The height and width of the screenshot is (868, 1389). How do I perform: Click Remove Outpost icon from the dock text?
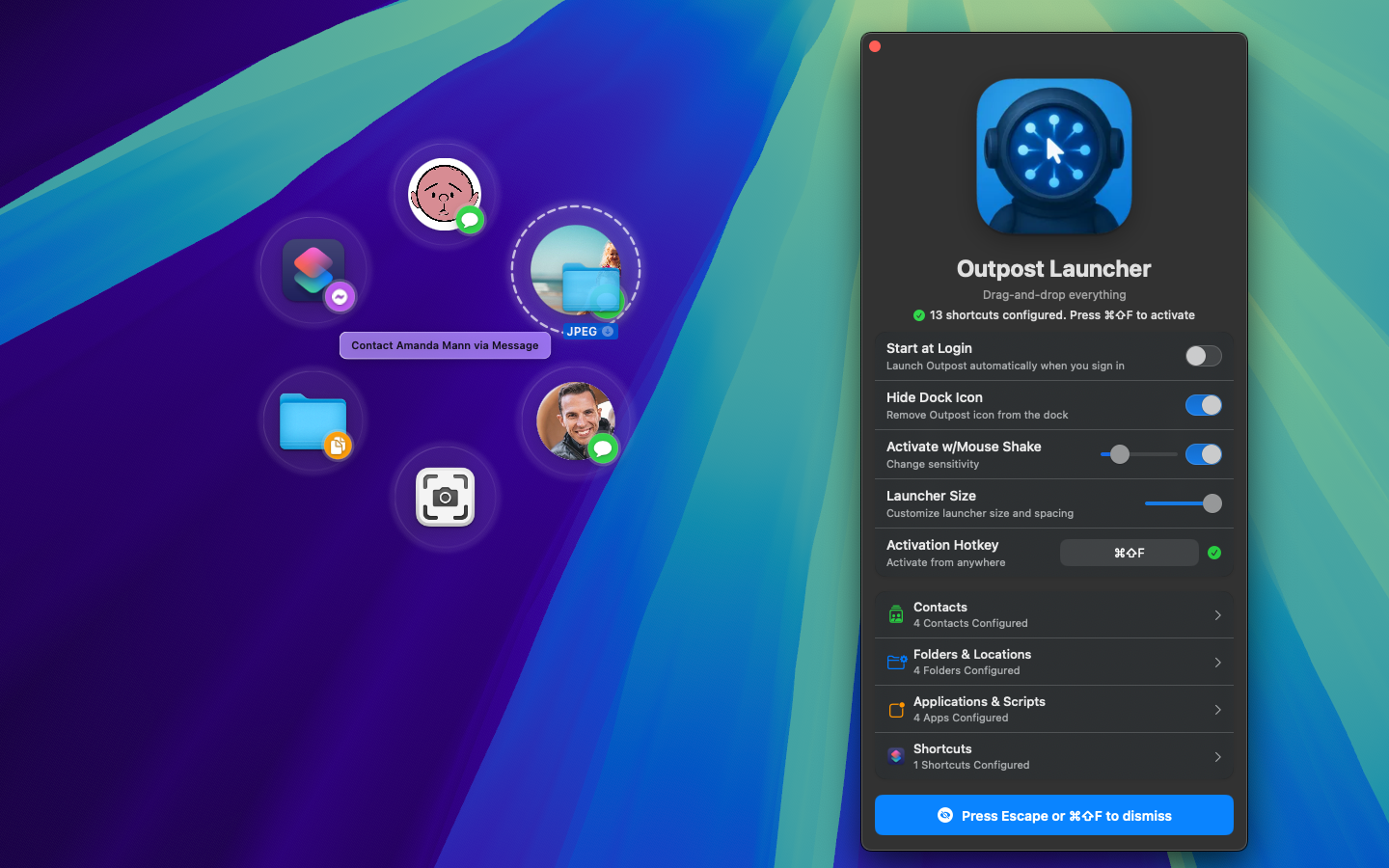977,415
